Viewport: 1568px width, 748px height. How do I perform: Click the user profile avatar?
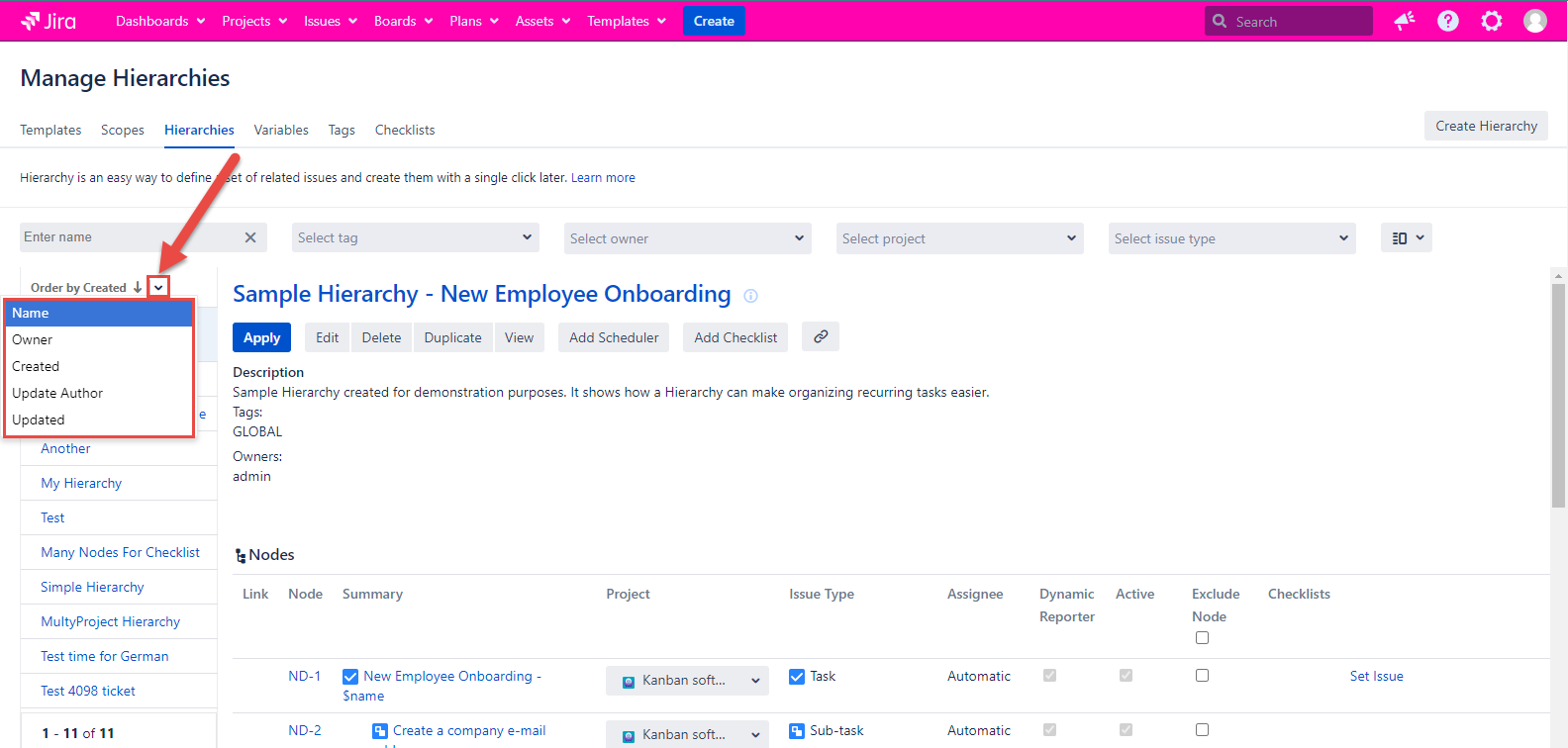point(1534,21)
